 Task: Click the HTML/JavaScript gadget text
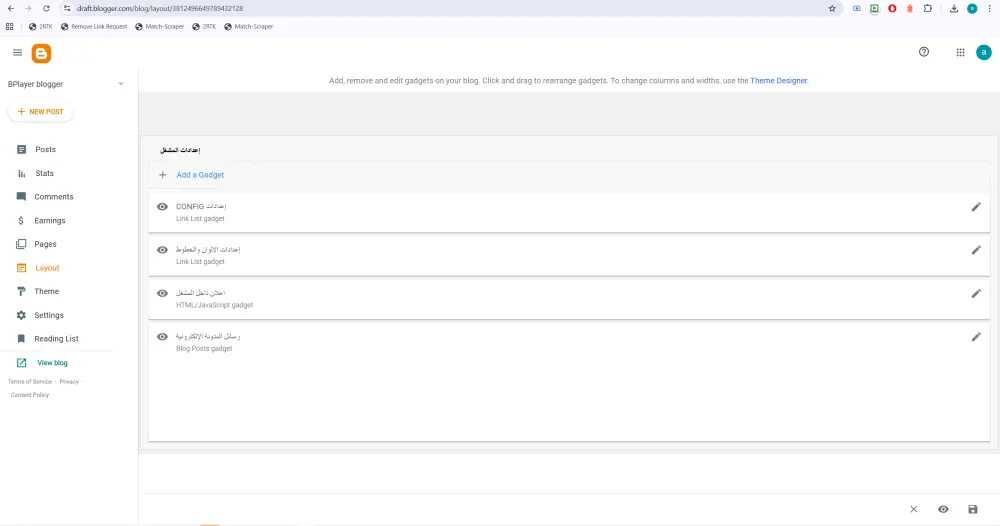tap(214, 305)
